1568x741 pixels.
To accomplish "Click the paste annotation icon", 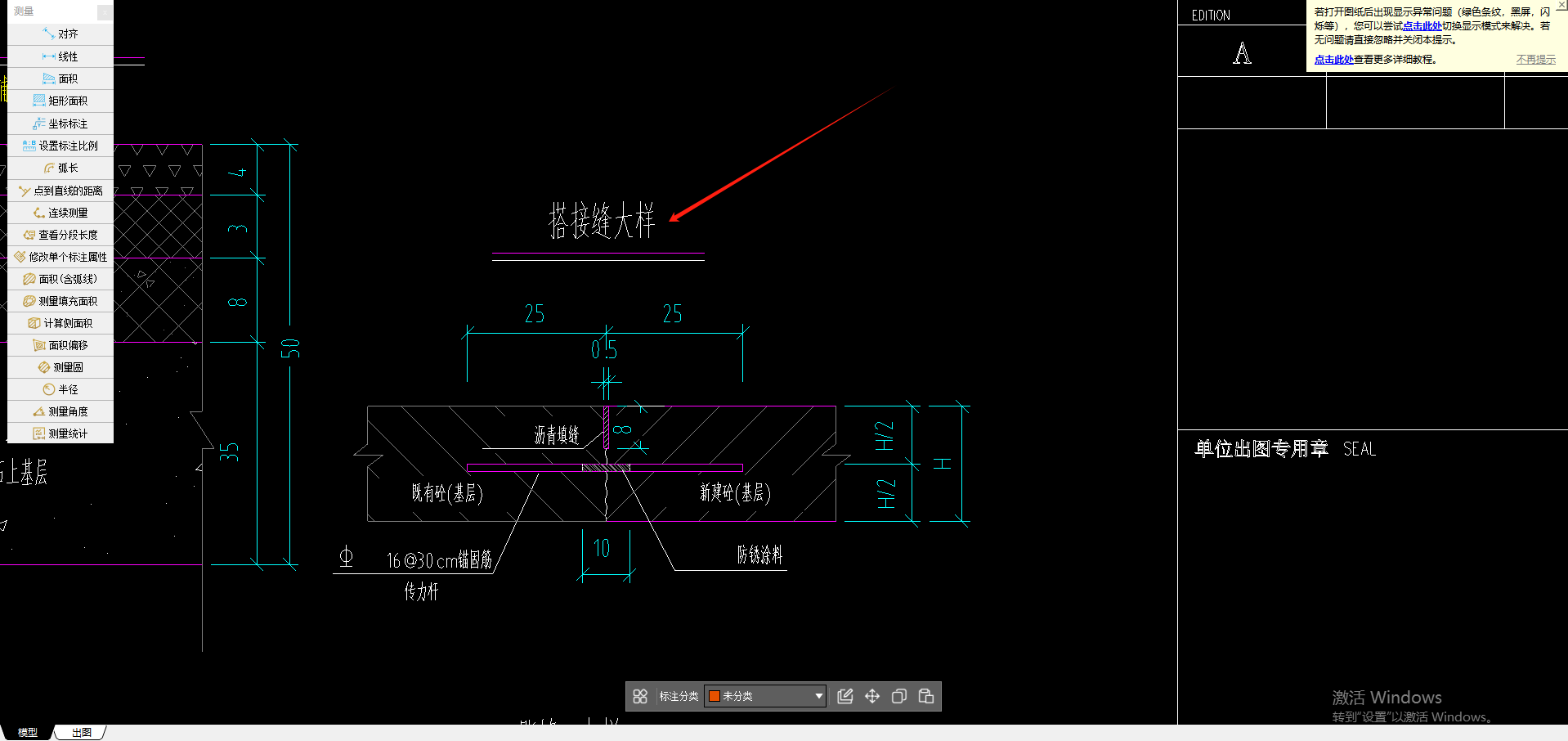I will point(926,696).
